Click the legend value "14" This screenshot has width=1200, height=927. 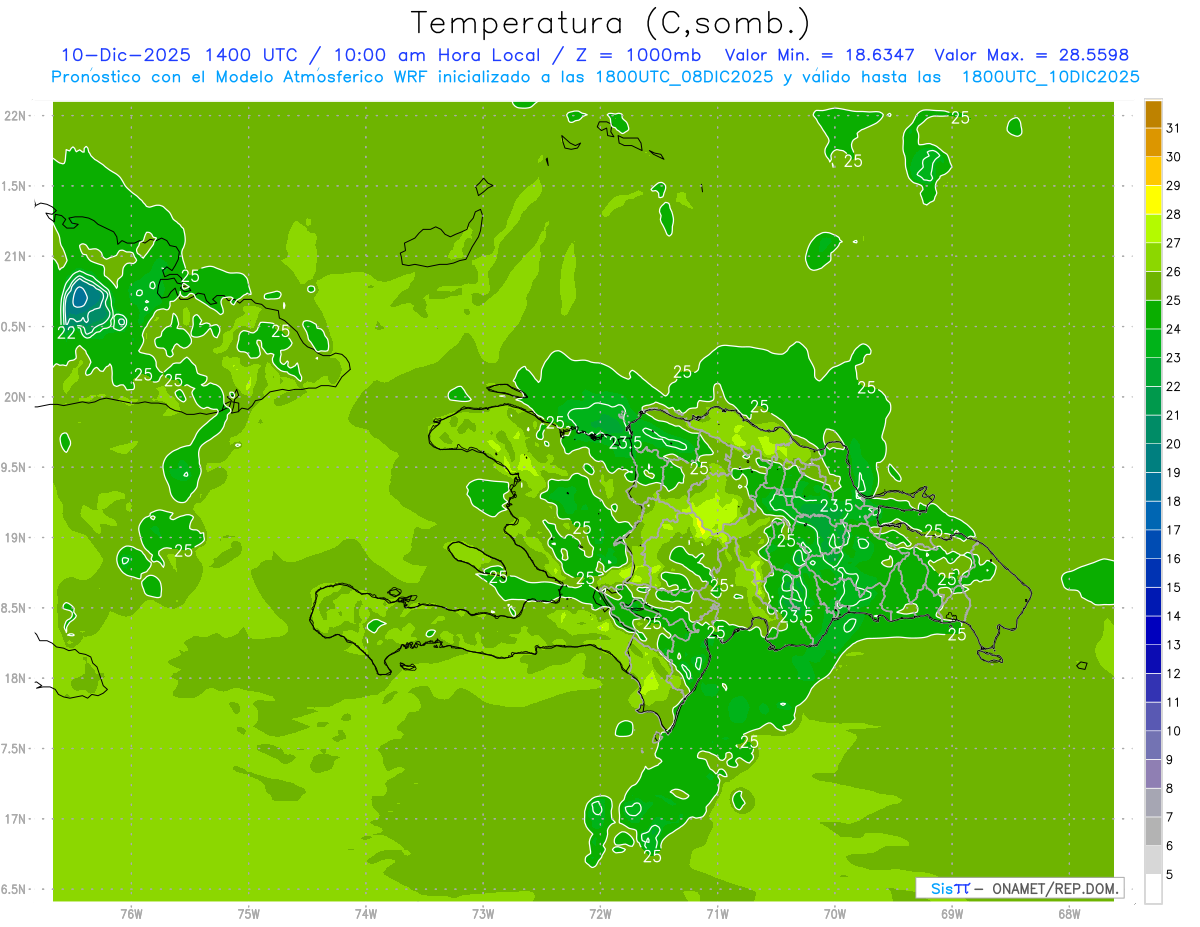(x=1173, y=616)
